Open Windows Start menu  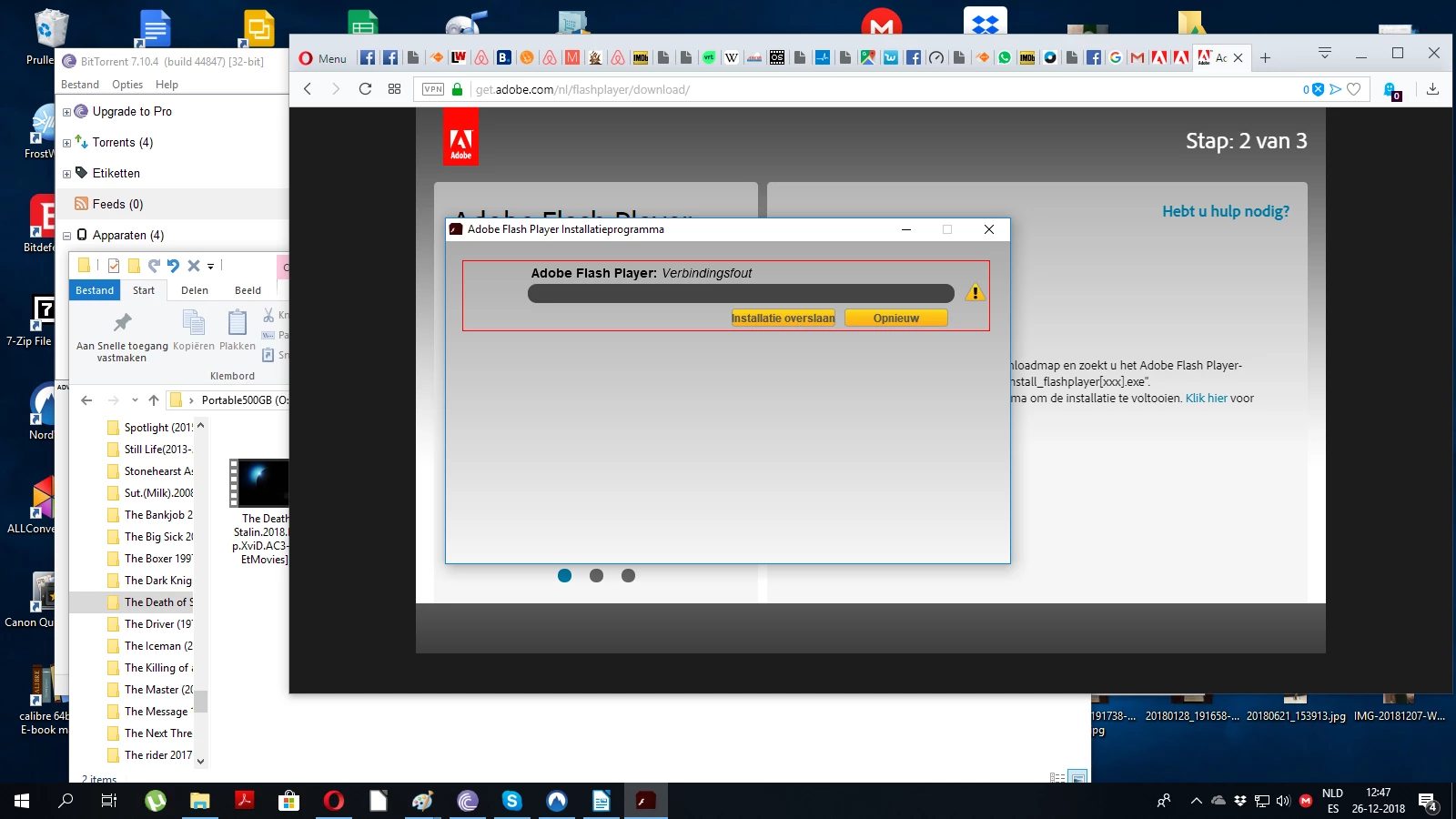[22, 801]
